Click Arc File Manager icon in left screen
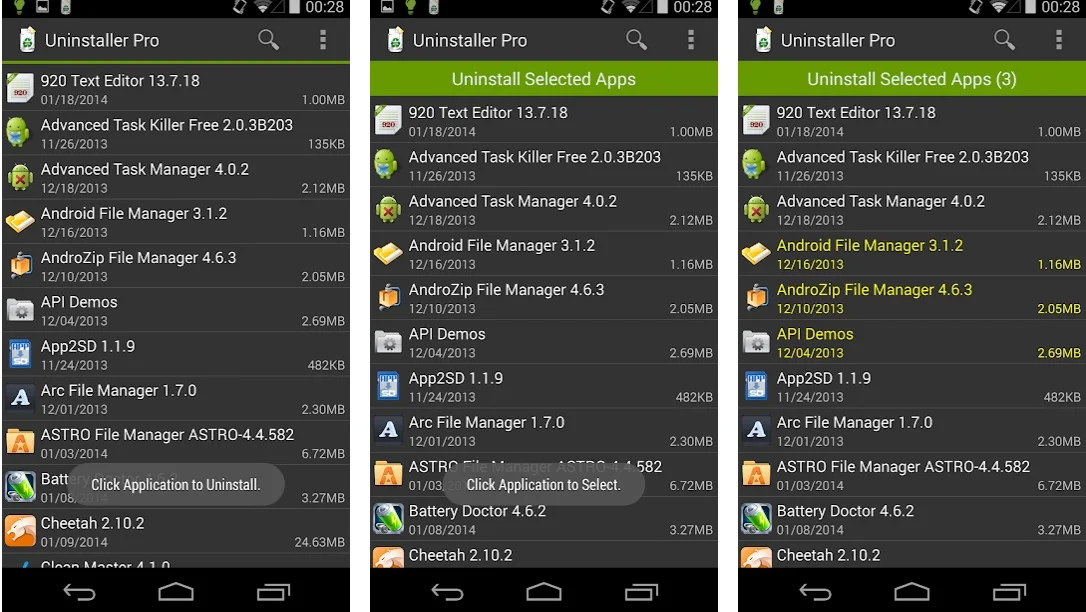This screenshot has height=612, width=1086. 20,398
